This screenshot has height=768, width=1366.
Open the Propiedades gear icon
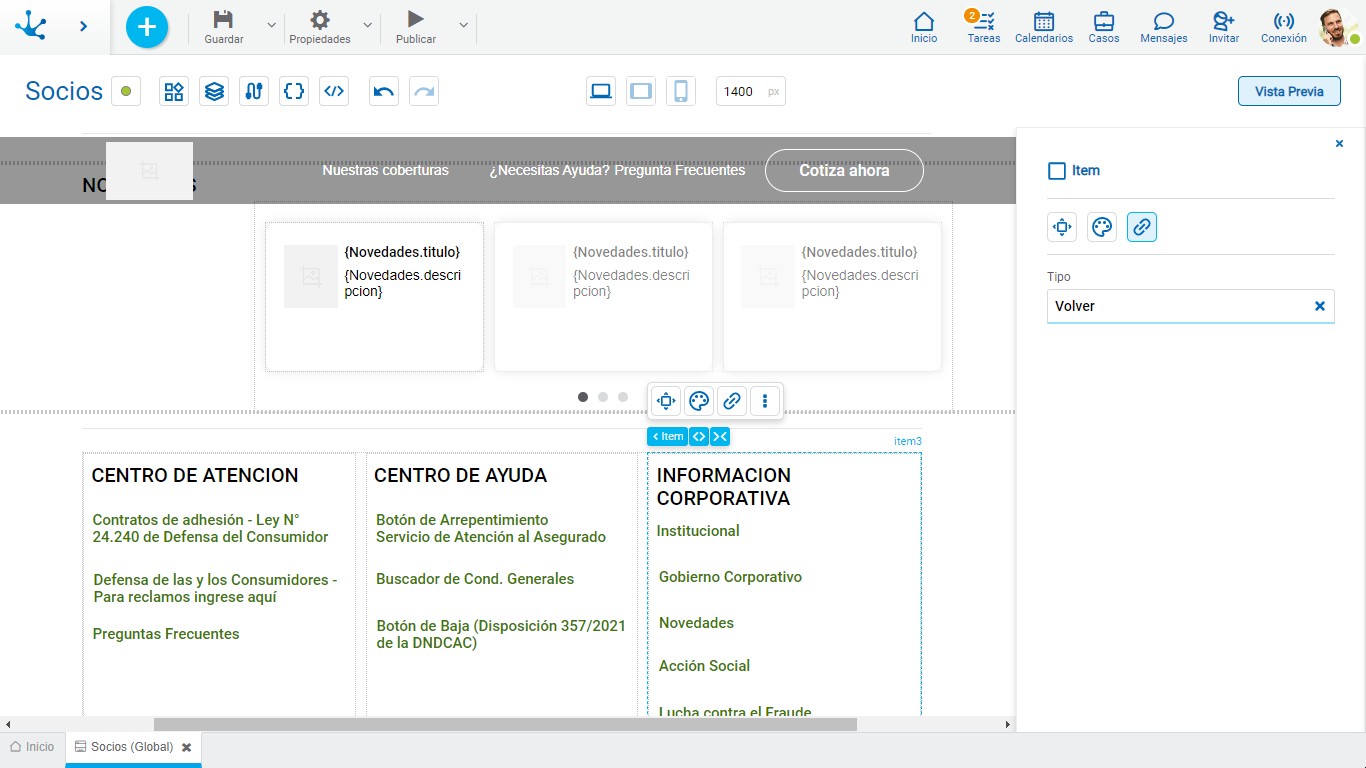[320, 19]
